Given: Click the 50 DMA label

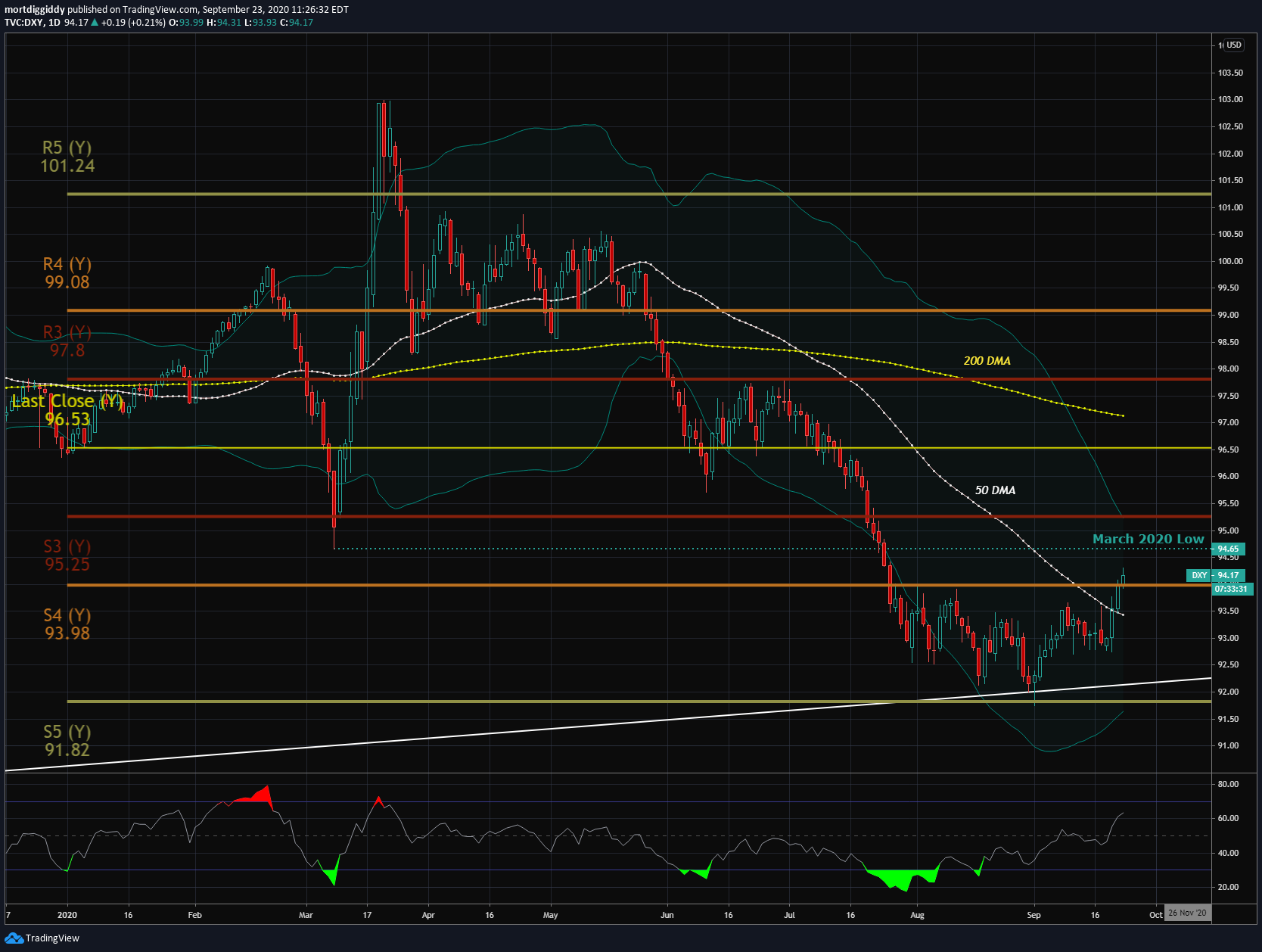Looking at the screenshot, I should [995, 490].
